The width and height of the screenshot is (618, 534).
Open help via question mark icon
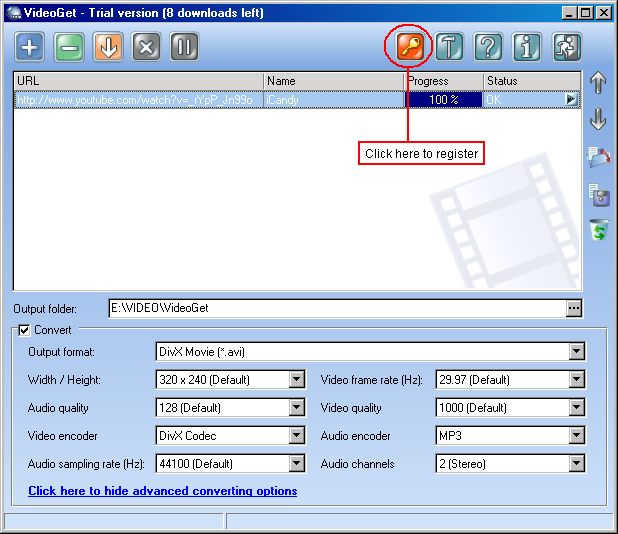pyautogui.click(x=488, y=47)
